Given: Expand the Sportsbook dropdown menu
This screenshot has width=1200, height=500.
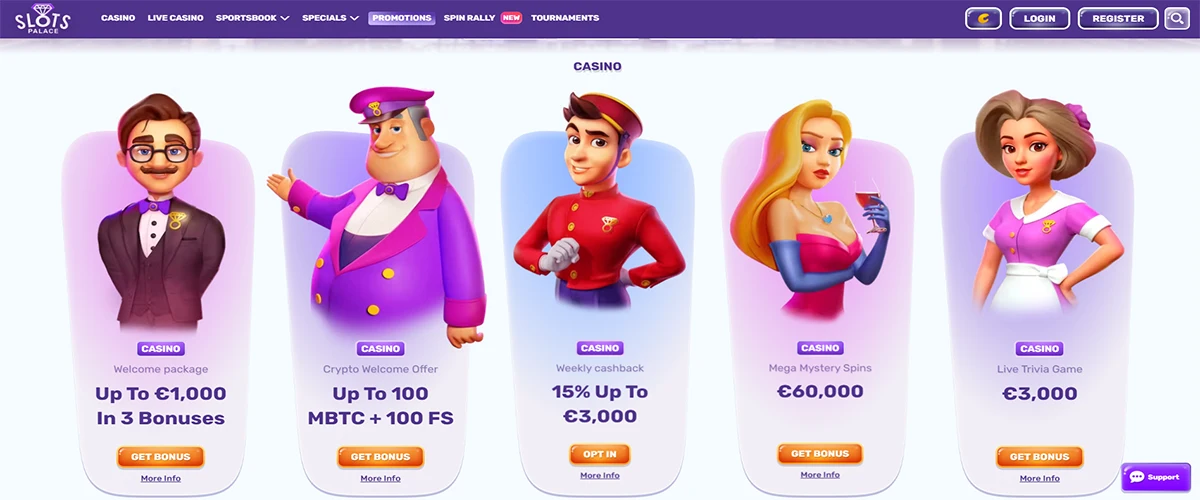Looking at the screenshot, I should [x=252, y=18].
